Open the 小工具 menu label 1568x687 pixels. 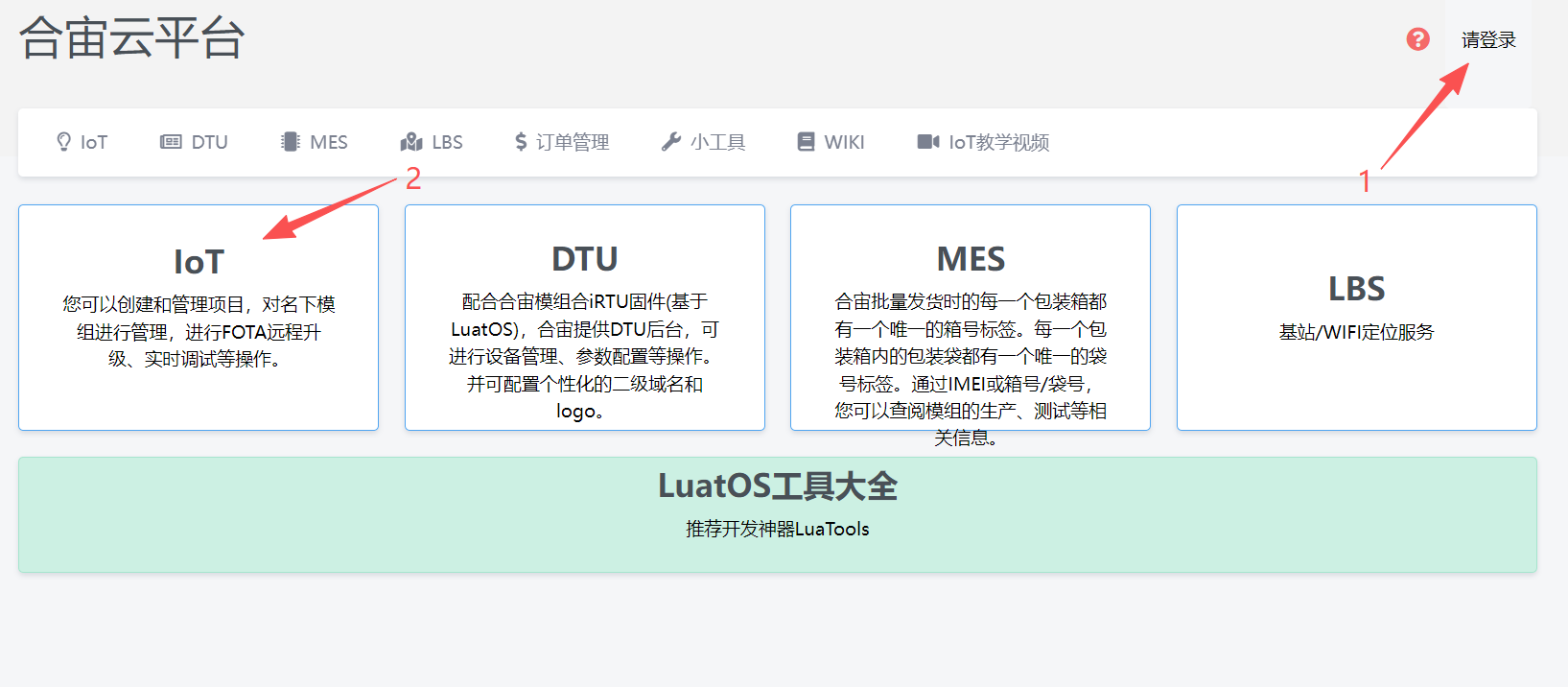(x=718, y=142)
